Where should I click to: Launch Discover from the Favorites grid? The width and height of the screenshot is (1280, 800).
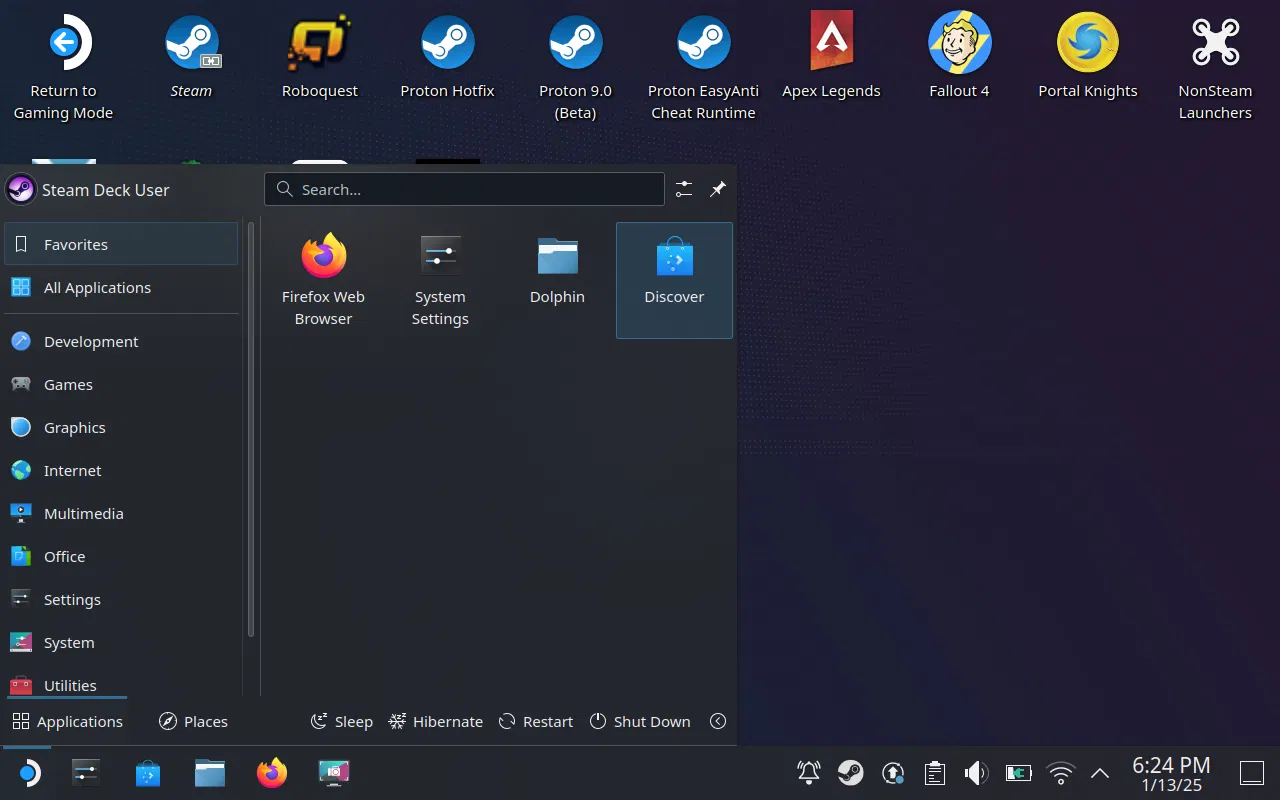(x=674, y=280)
